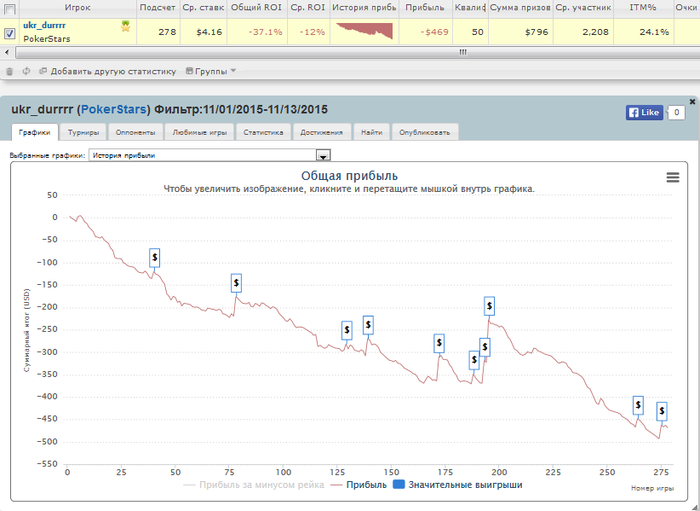Sort by Подсчет column header
The height and width of the screenshot is (511, 700).
[x=158, y=8]
